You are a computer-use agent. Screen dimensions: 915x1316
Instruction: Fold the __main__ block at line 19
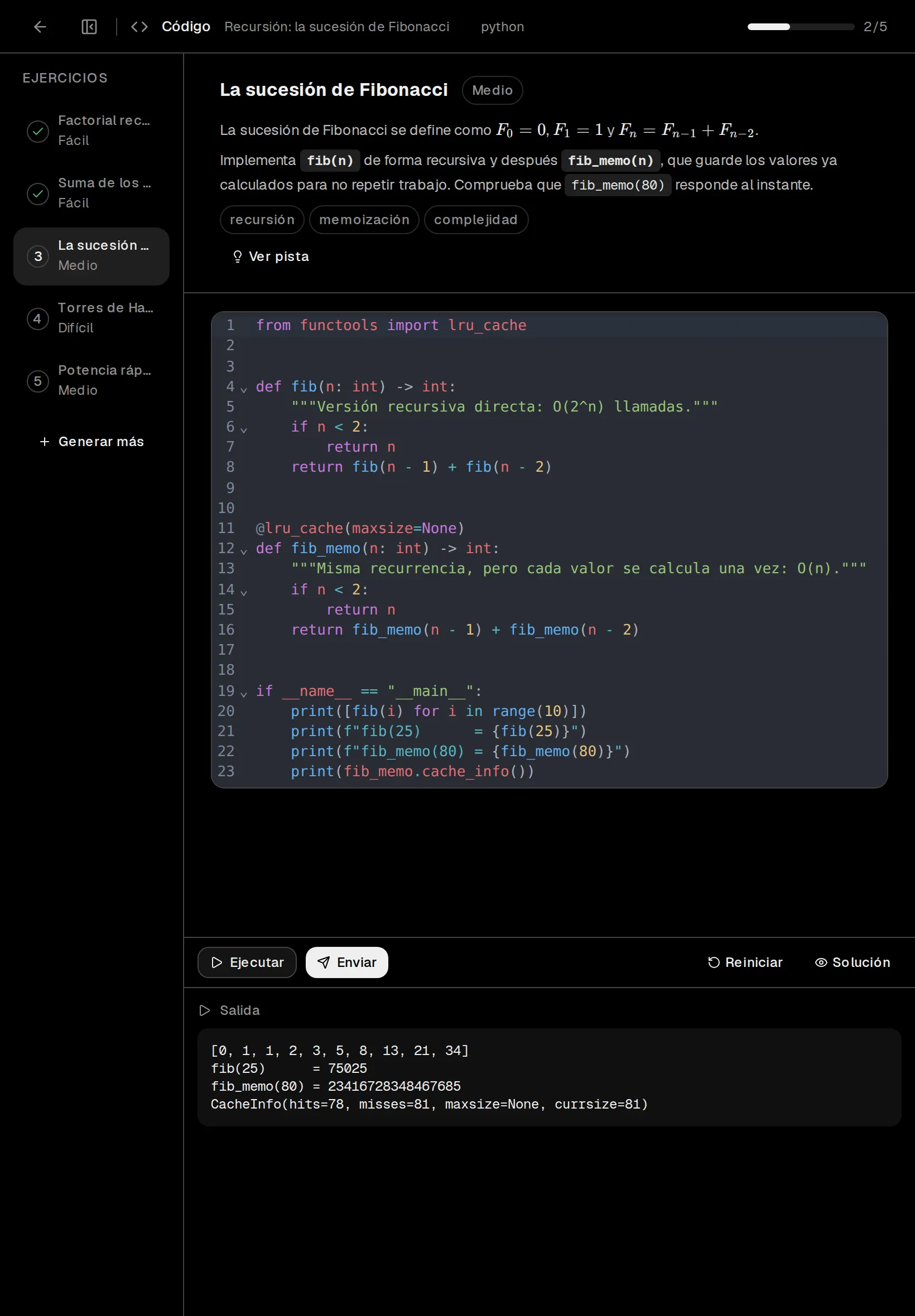pos(244,694)
